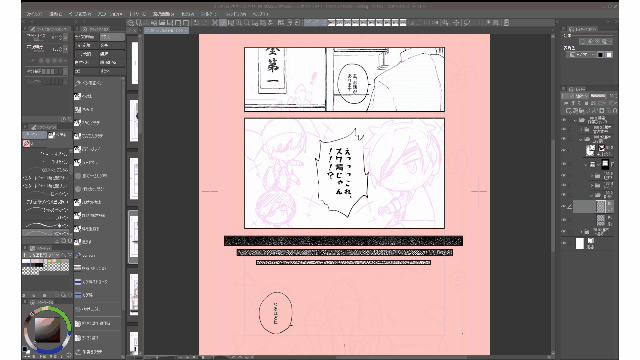Hide the highlighted selected layer via its eye
The width and height of the screenshot is (640, 360).
click(x=564, y=206)
